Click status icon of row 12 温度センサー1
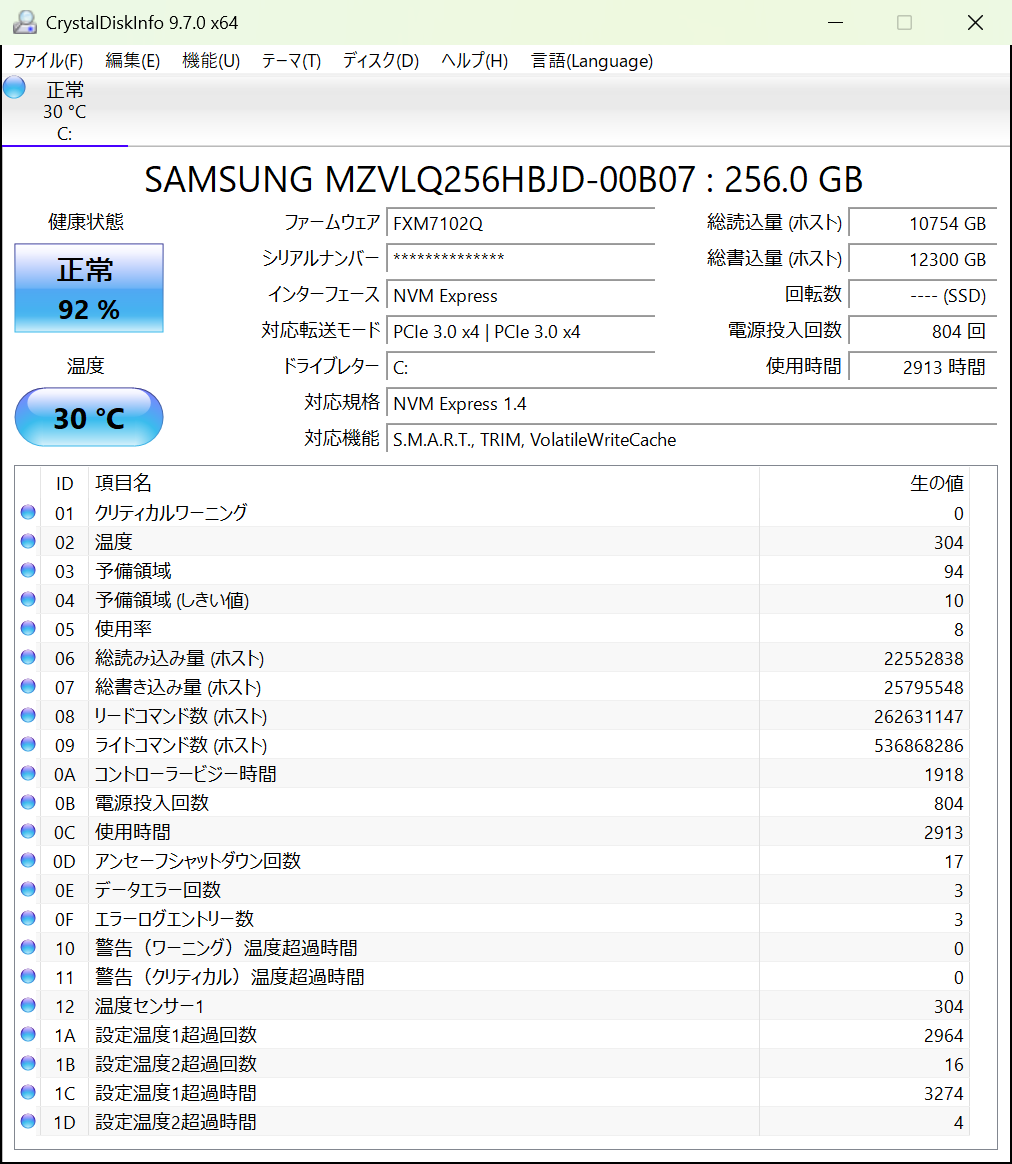This screenshot has width=1012, height=1164. (28, 1005)
